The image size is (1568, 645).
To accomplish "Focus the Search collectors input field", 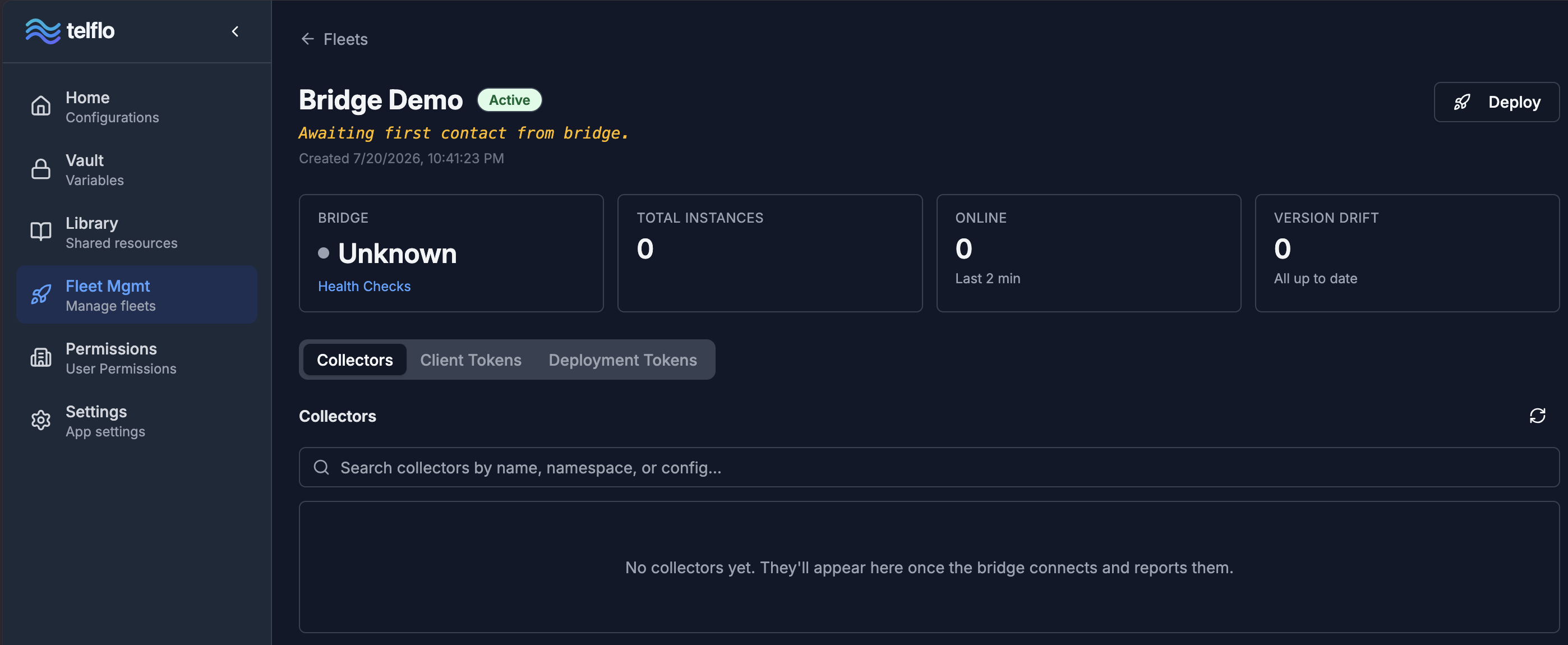I will (929, 467).
